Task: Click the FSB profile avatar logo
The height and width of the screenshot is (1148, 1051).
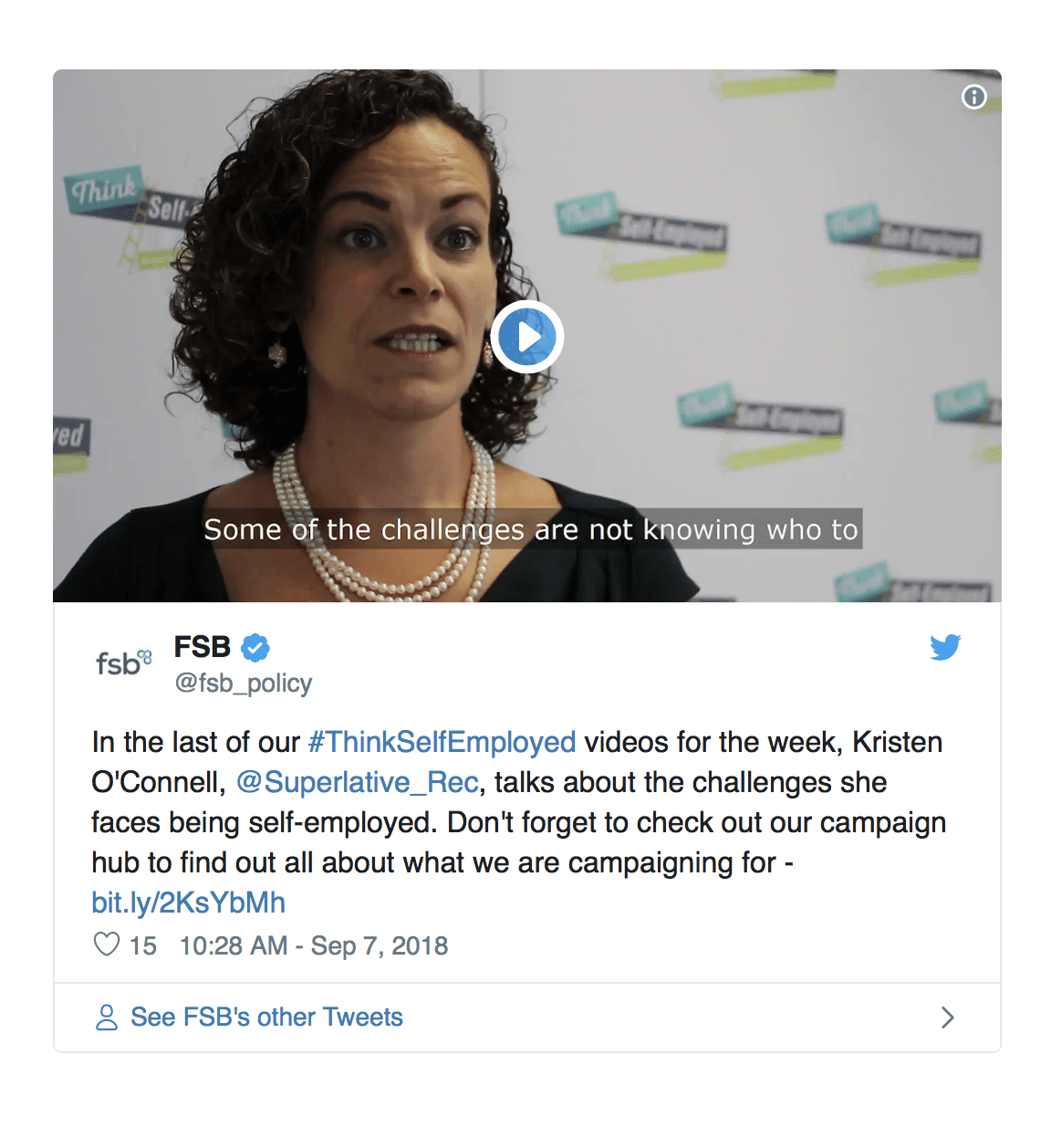Action: coord(124,663)
